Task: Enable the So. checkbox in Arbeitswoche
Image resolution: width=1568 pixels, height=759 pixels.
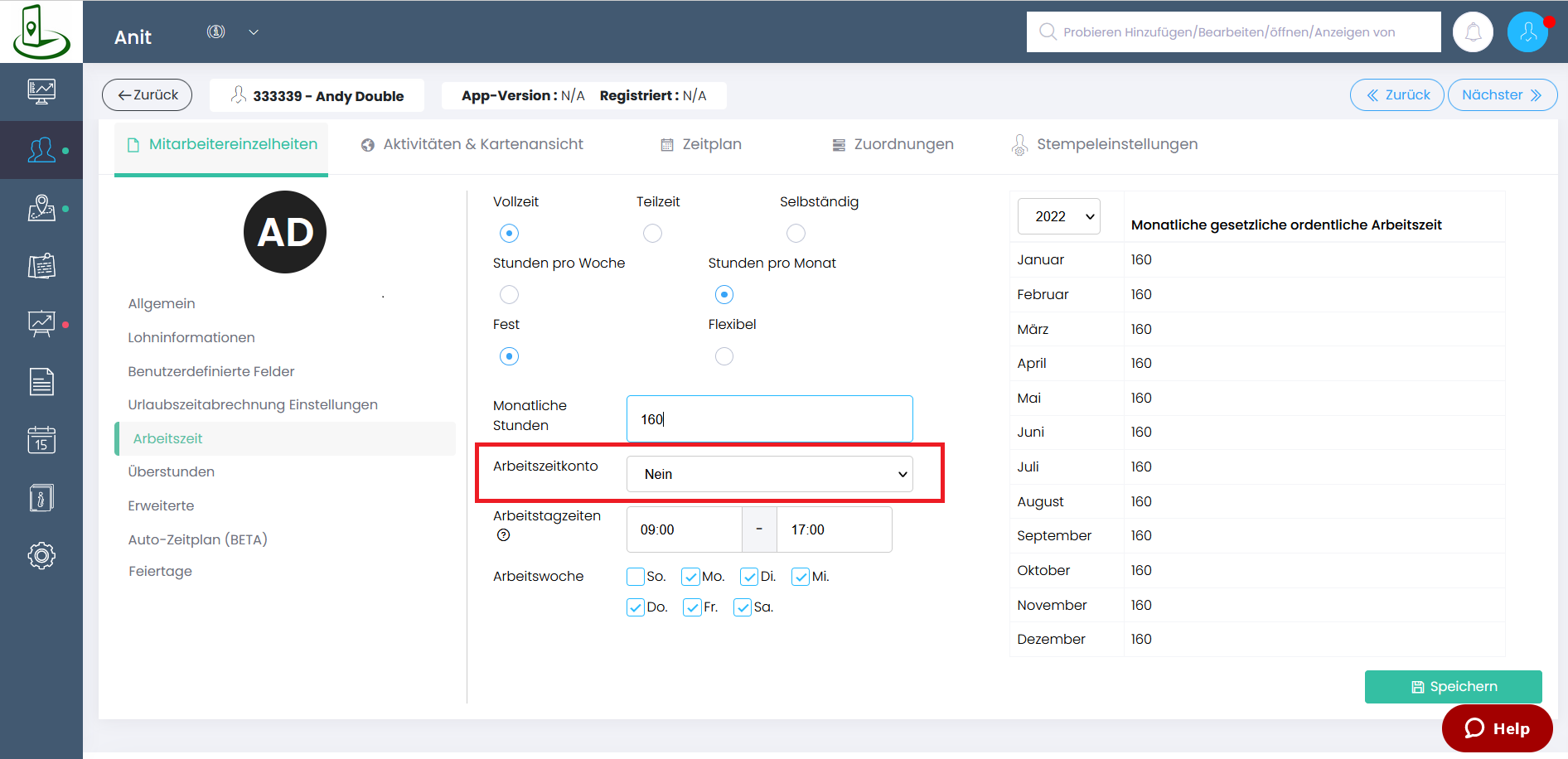Action: tap(636, 577)
